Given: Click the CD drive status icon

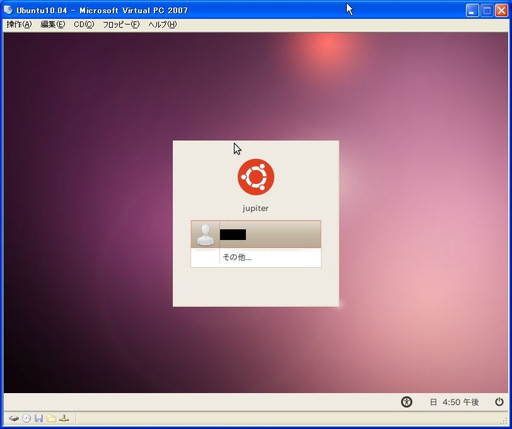Looking at the screenshot, I should coord(26,418).
